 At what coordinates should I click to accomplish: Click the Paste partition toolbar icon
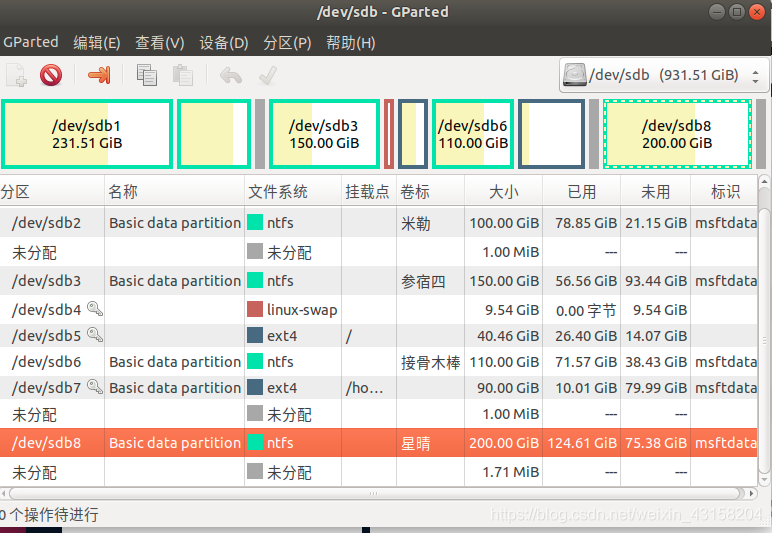[183, 75]
